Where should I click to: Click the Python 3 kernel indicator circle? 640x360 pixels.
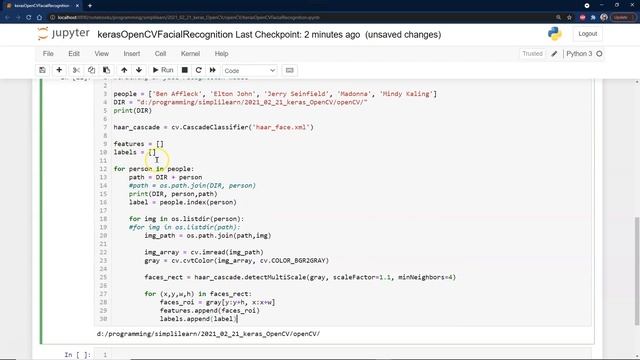coord(599,53)
